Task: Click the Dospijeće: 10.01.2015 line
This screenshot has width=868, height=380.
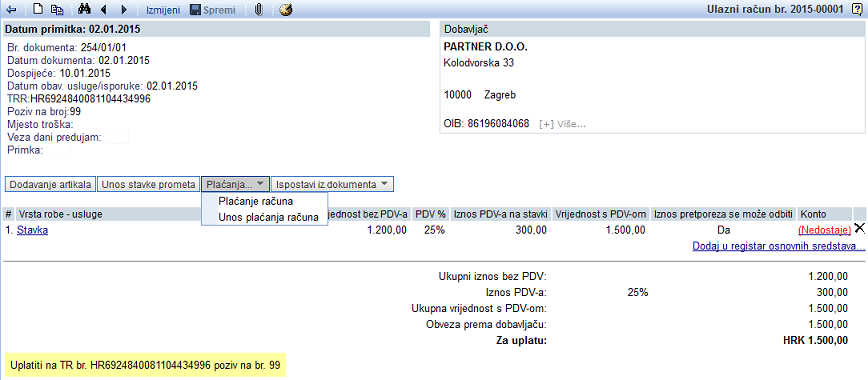Action: [x=59, y=73]
